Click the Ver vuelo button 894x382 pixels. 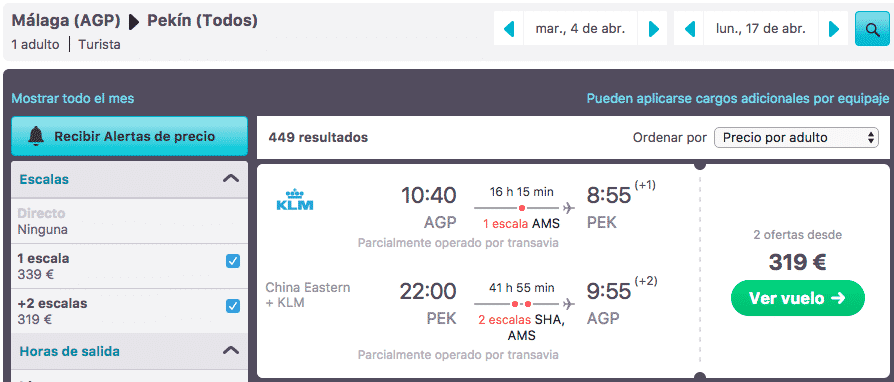(798, 298)
